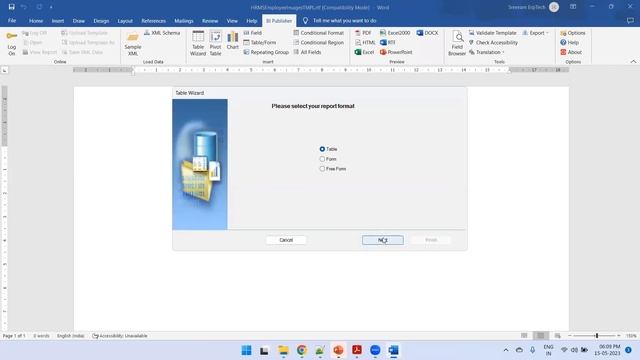
Task: Expand the Export dropdown
Action: 536,33
